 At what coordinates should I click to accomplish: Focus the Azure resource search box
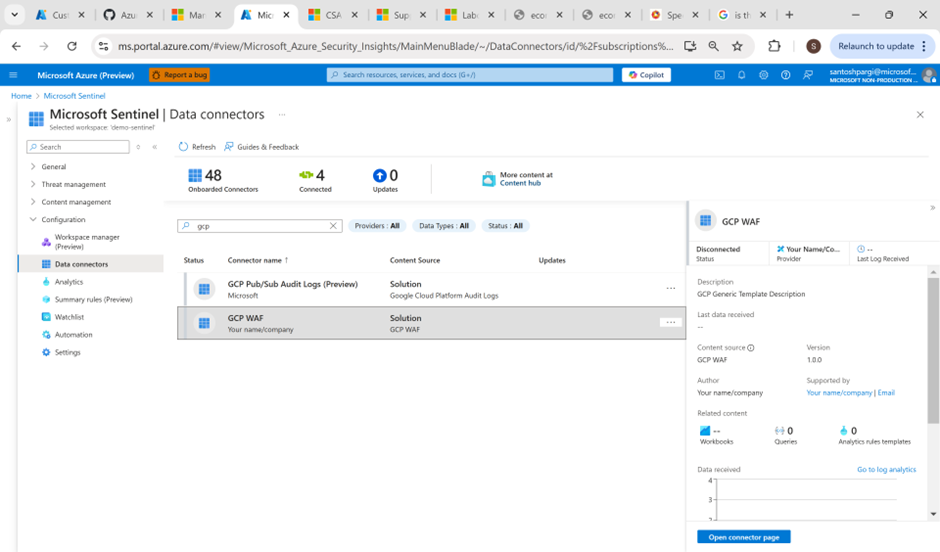tap(470, 75)
